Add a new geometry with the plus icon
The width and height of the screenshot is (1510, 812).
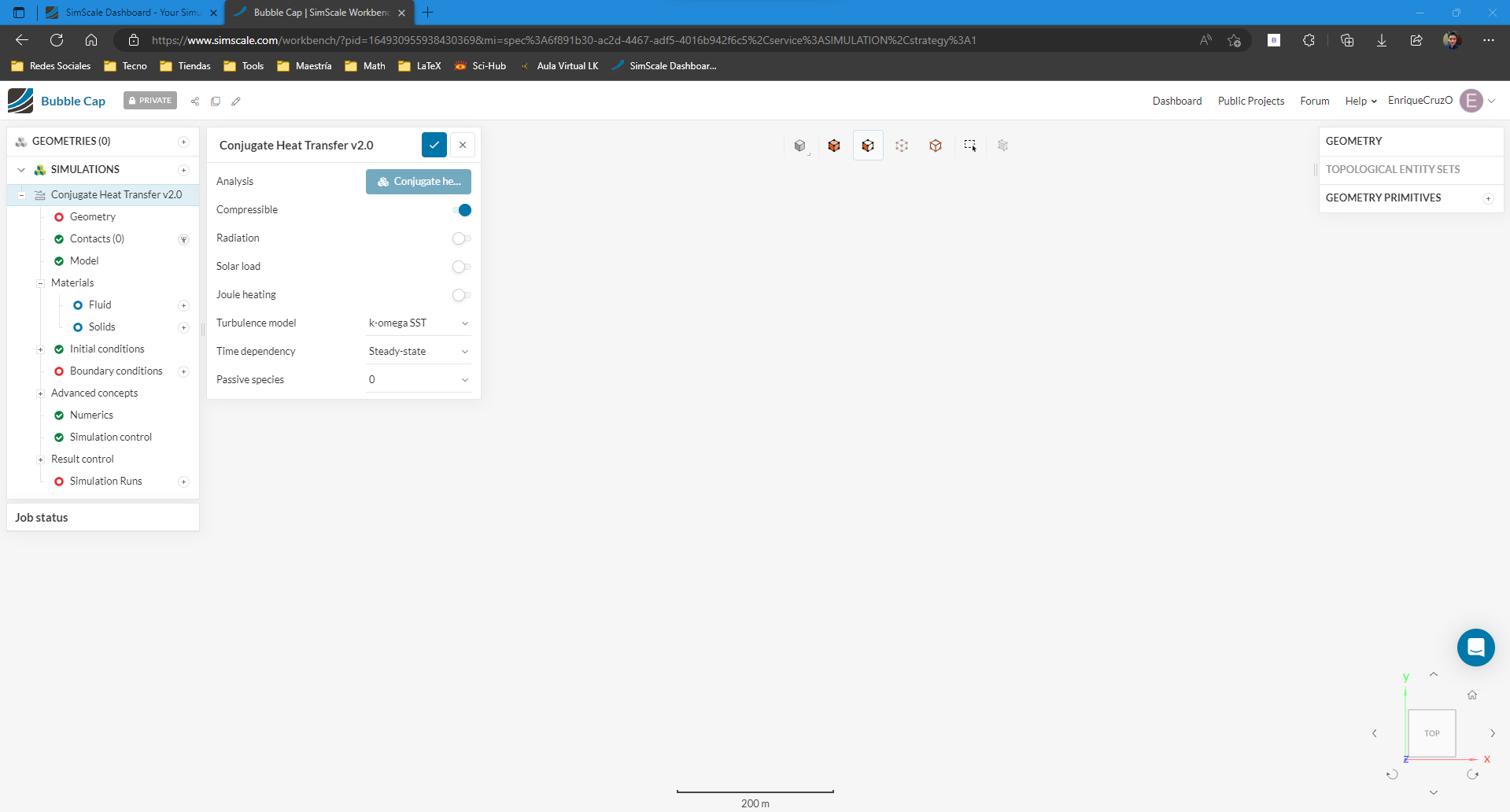coord(183,142)
